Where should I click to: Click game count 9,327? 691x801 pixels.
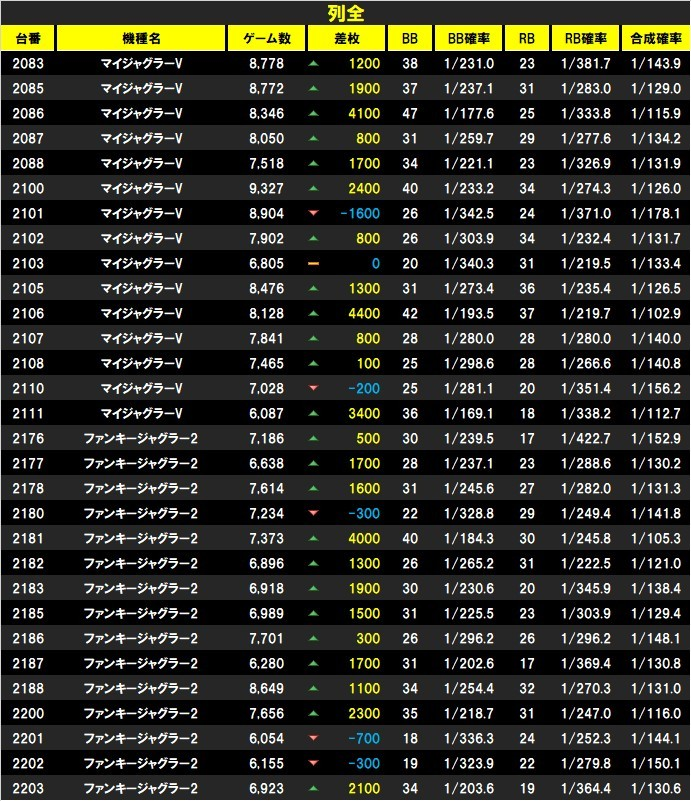pyautogui.click(x=266, y=189)
